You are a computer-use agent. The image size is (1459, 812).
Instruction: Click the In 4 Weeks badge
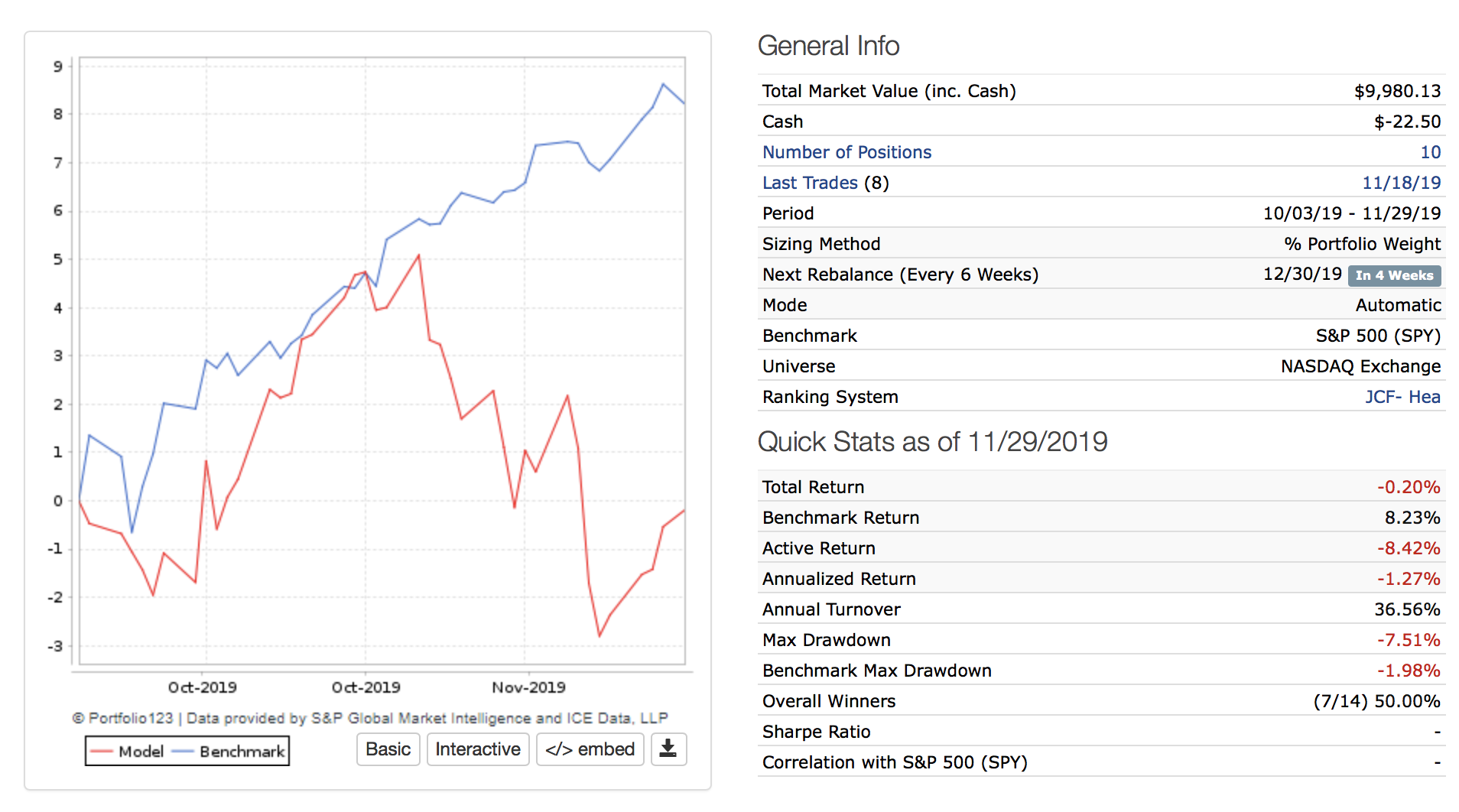1394,275
